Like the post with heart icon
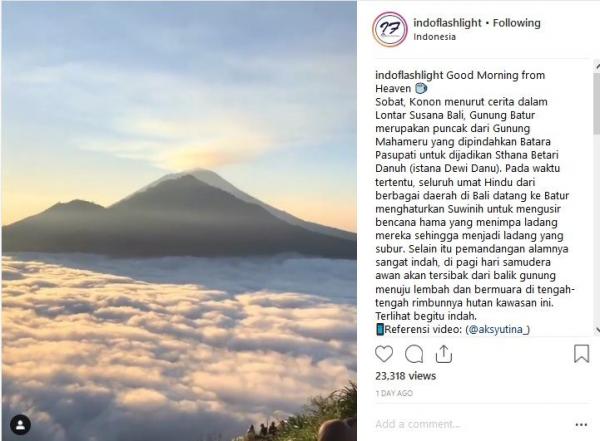 tap(384, 354)
